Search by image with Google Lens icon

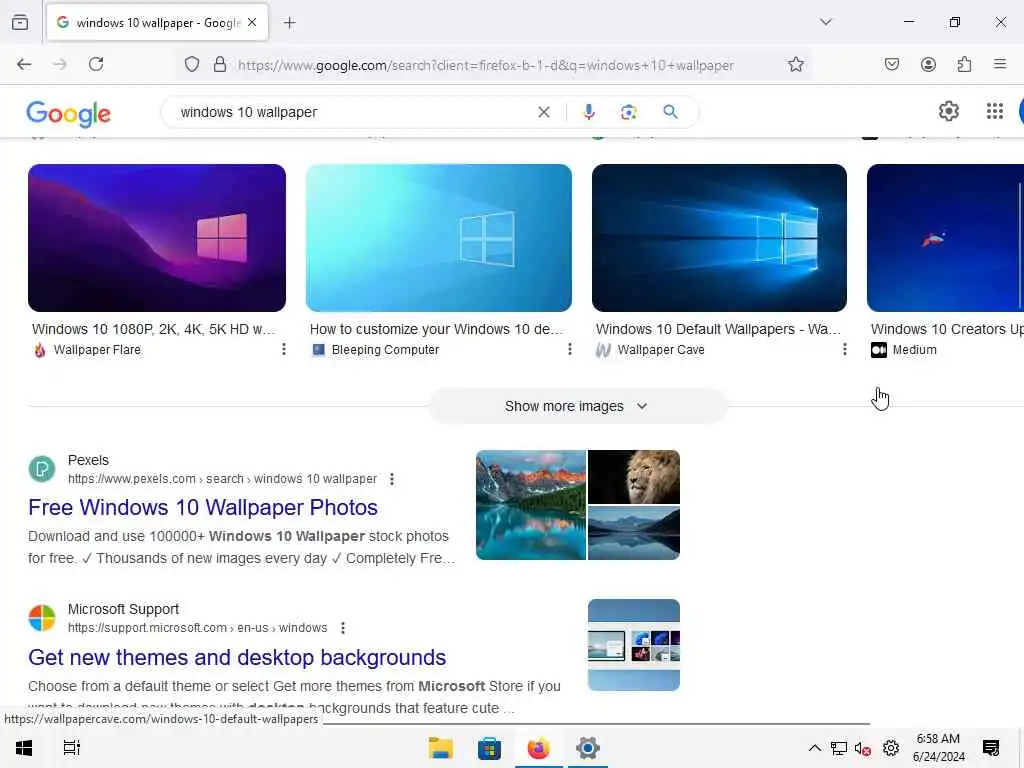(628, 112)
